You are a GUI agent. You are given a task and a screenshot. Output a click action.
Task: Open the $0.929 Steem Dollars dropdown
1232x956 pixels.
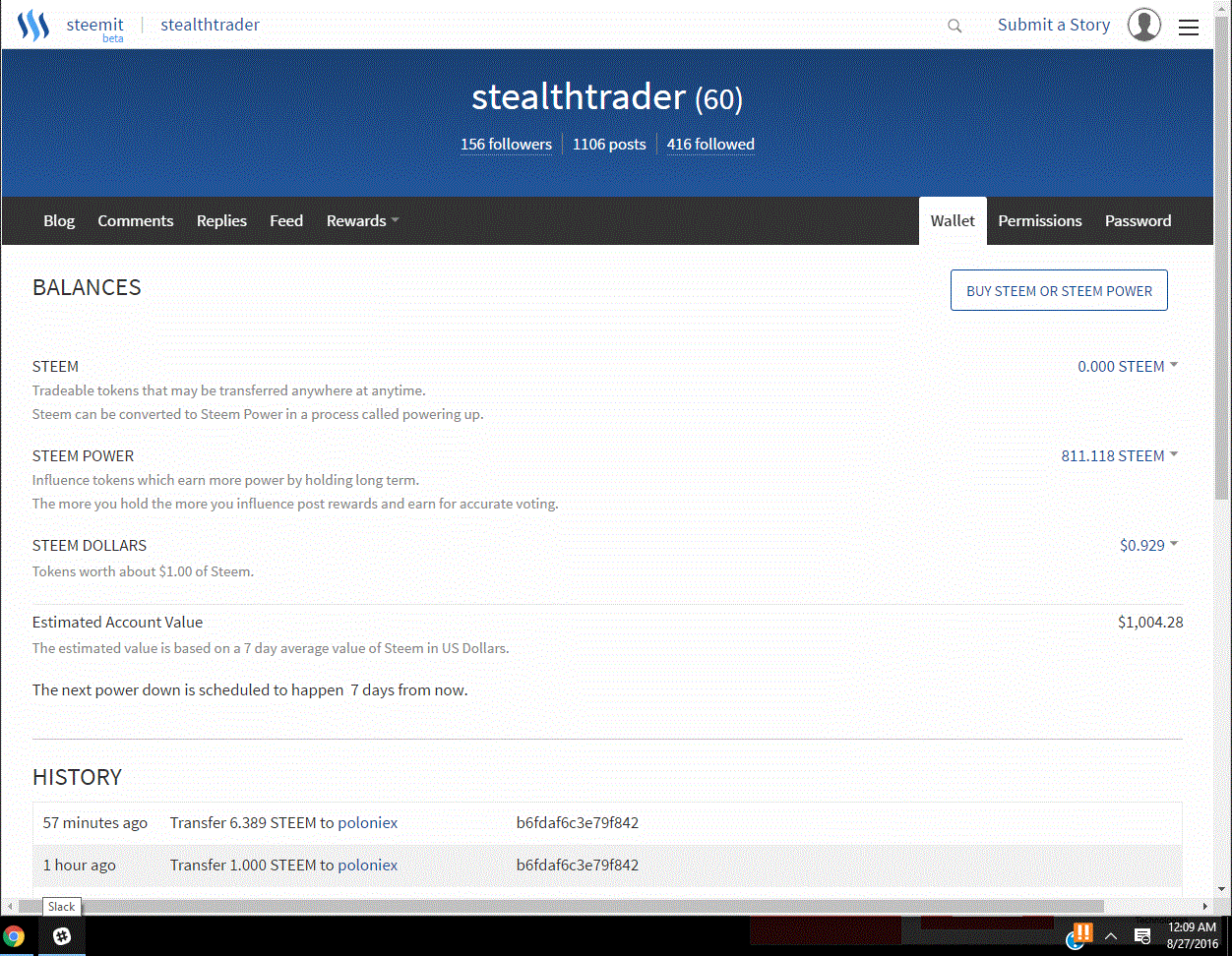pos(1148,545)
